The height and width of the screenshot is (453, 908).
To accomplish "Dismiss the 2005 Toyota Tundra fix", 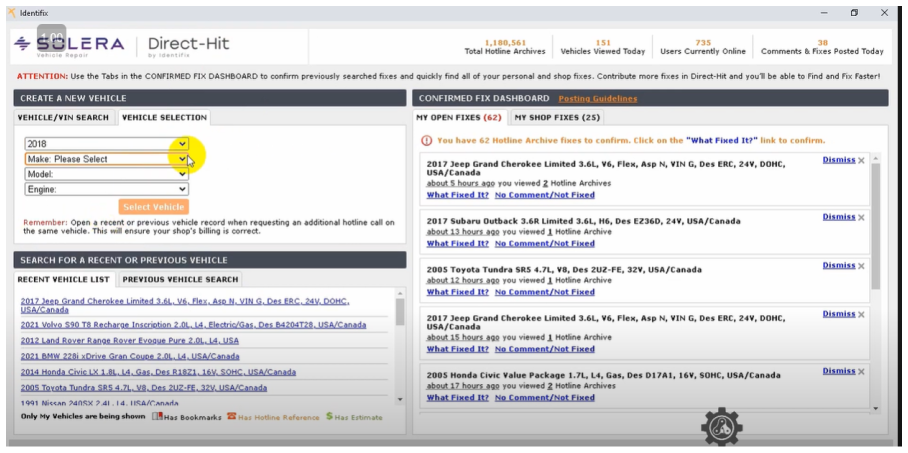I will tap(839, 265).
